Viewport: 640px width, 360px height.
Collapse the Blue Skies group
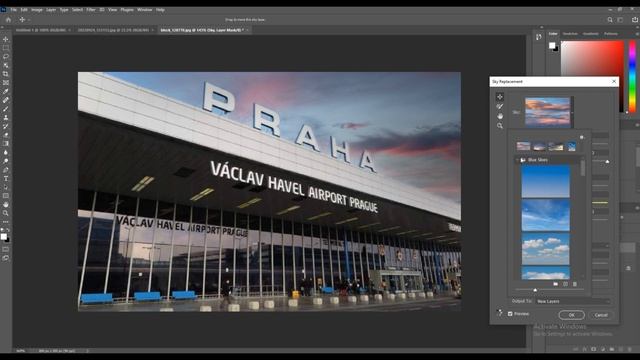click(518, 160)
